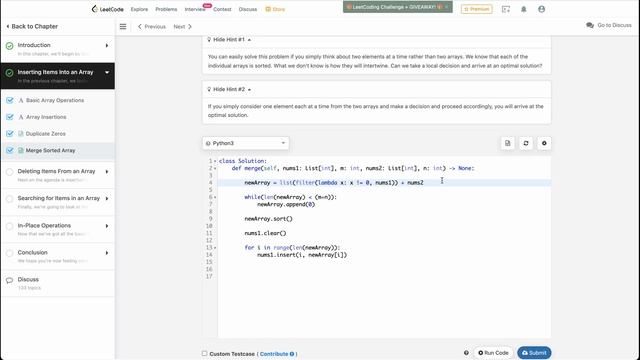This screenshot has width=640, height=360.
Task: Click Back to Chapter link
Action: click(32, 27)
